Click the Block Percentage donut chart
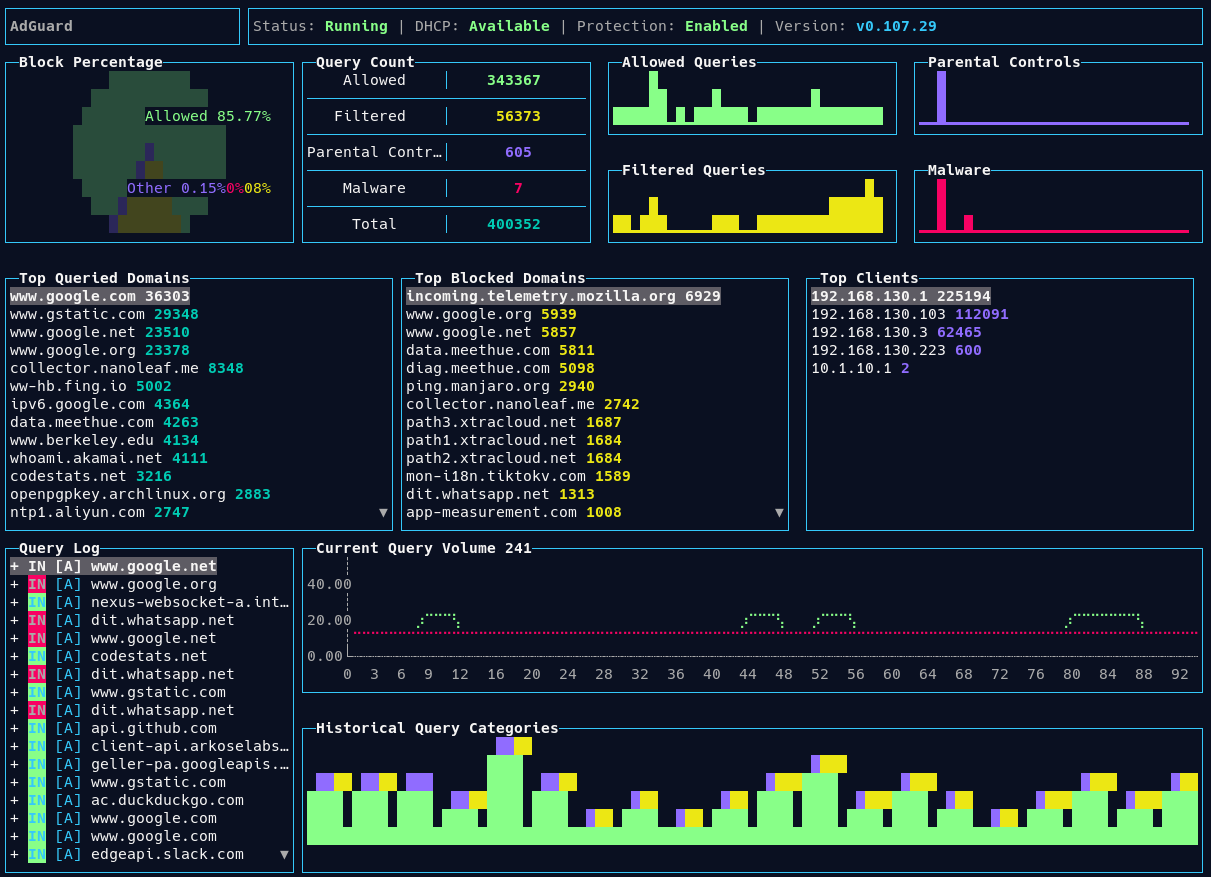 149,150
